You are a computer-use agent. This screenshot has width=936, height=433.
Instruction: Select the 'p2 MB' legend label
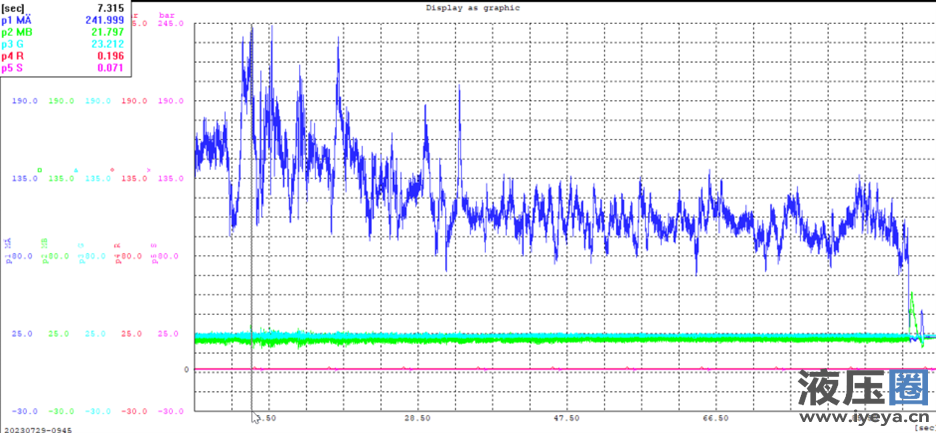(17, 32)
